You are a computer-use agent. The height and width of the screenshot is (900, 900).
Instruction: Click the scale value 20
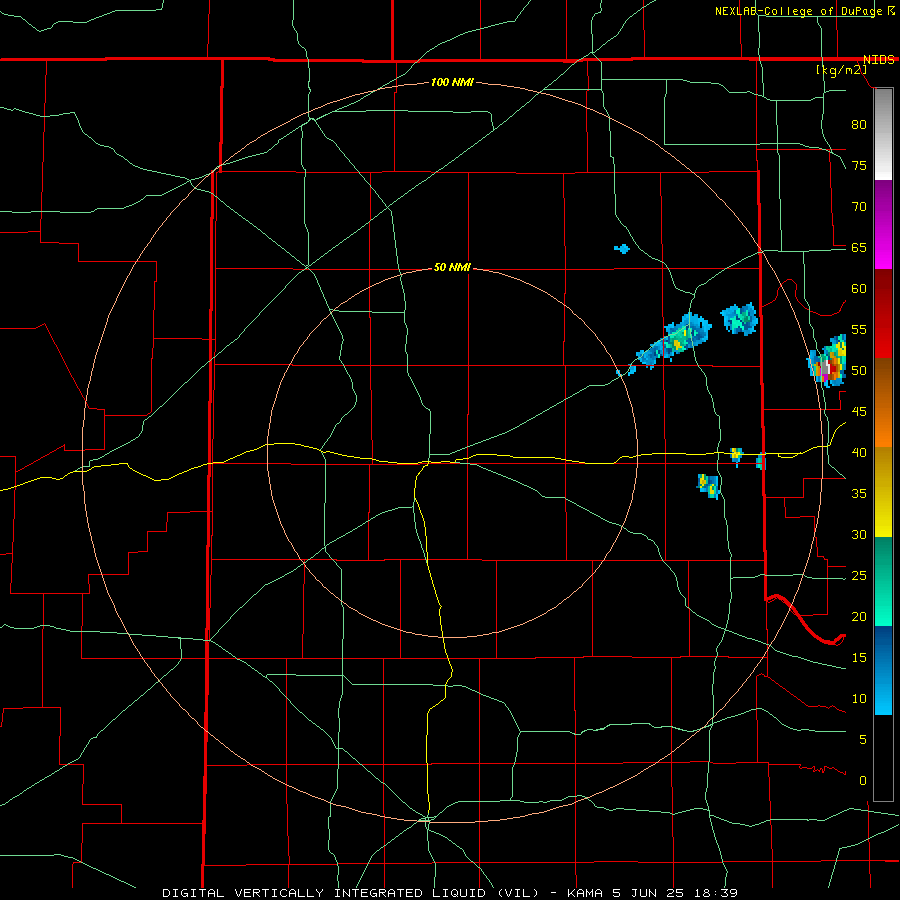point(859,617)
